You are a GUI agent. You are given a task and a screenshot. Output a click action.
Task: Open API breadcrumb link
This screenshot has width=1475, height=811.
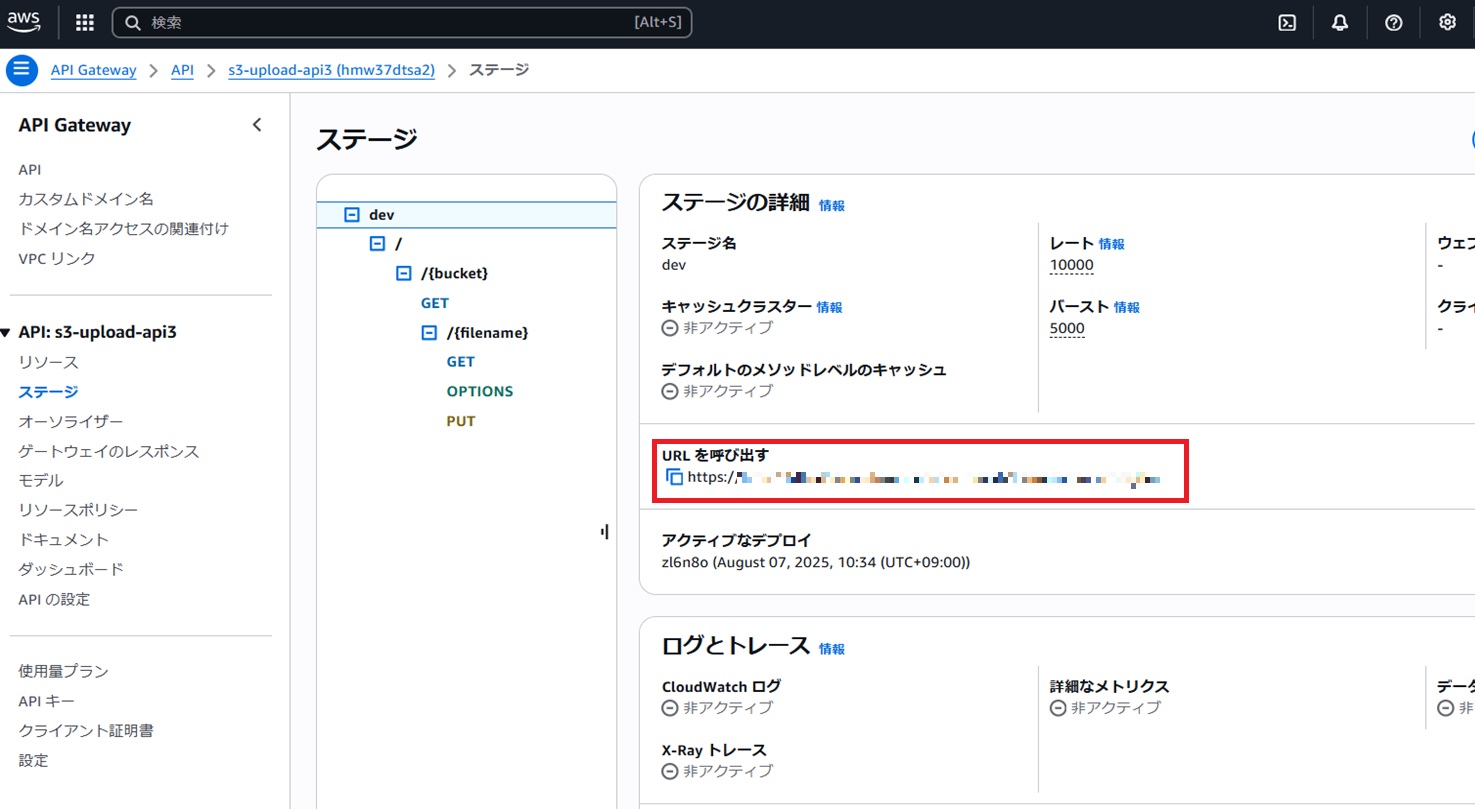coord(182,71)
